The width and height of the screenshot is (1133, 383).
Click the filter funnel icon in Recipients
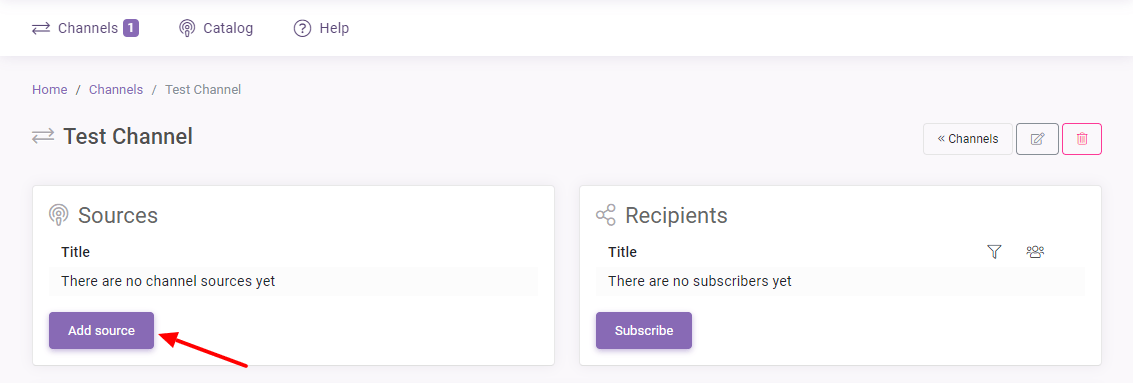click(x=994, y=251)
